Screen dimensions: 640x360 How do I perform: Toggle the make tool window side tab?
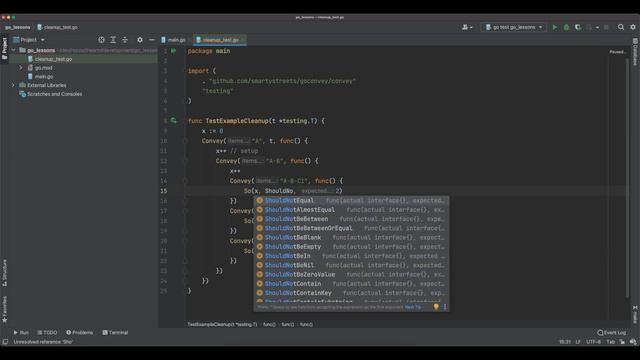coord(635,314)
